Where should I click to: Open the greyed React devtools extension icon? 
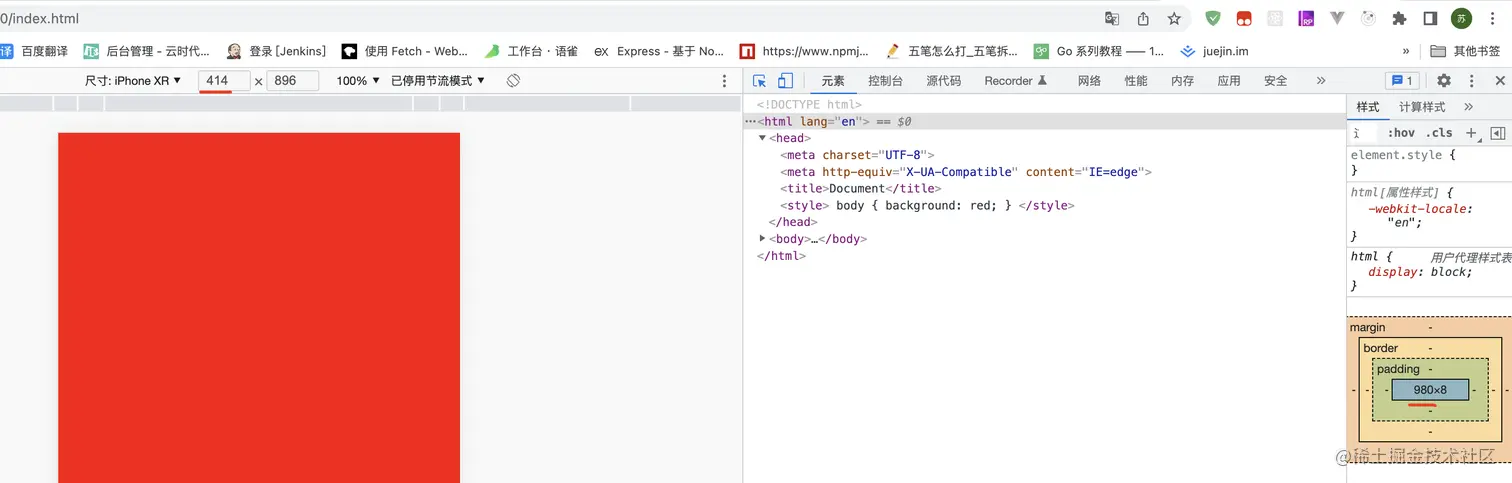click(x=1275, y=18)
